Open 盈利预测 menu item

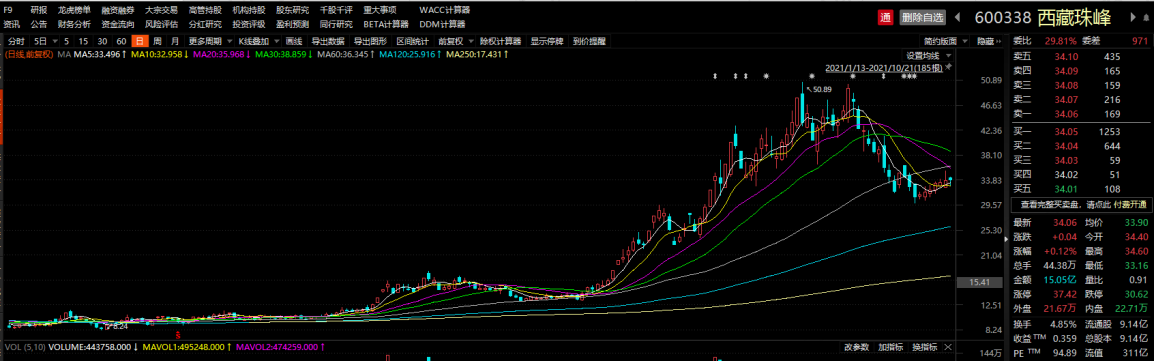pyautogui.click(x=292, y=24)
